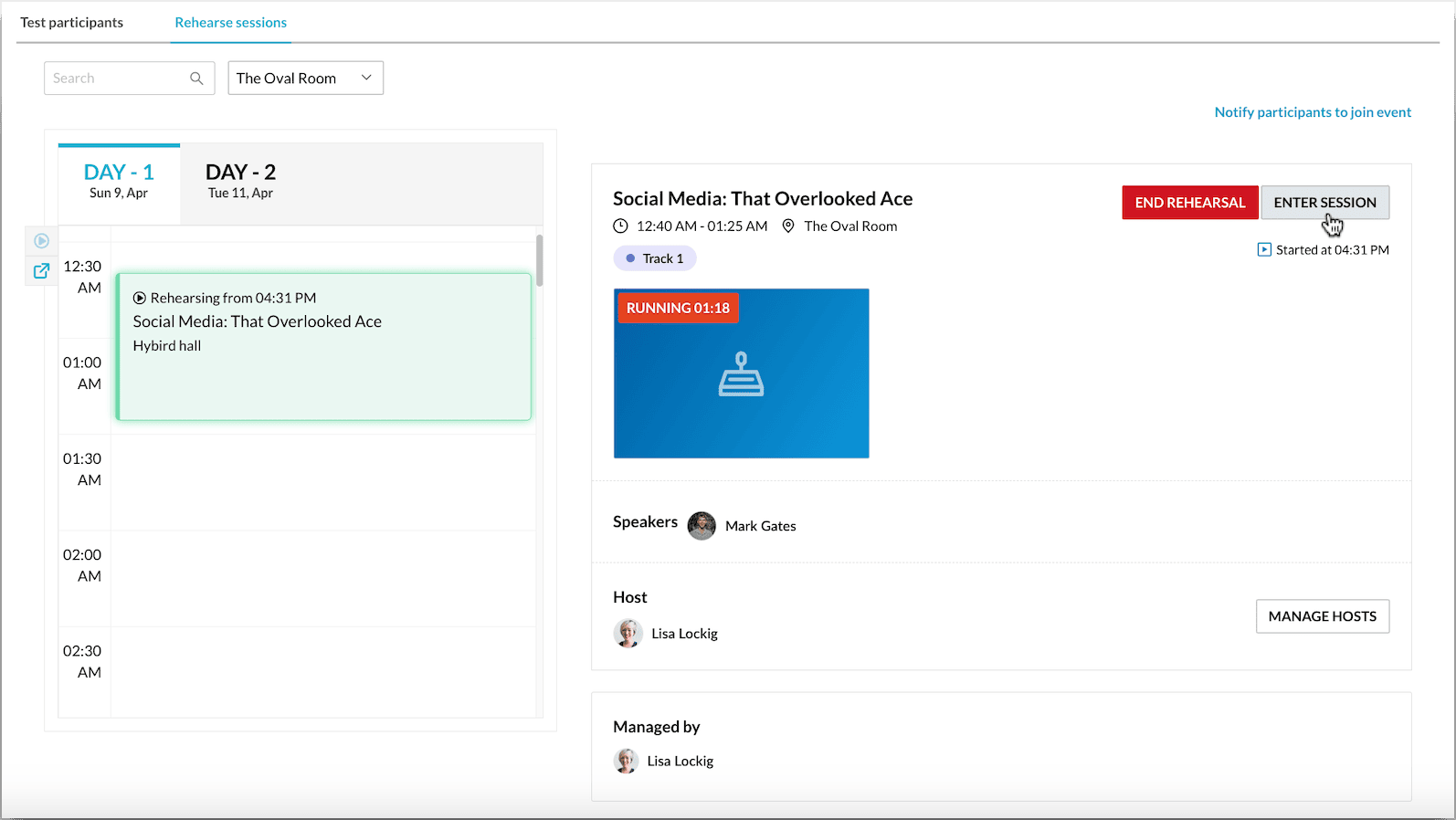Image resolution: width=1456 pixels, height=820 pixels.
Task: Open The Oval Room dropdown
Action: click(305, 79)
